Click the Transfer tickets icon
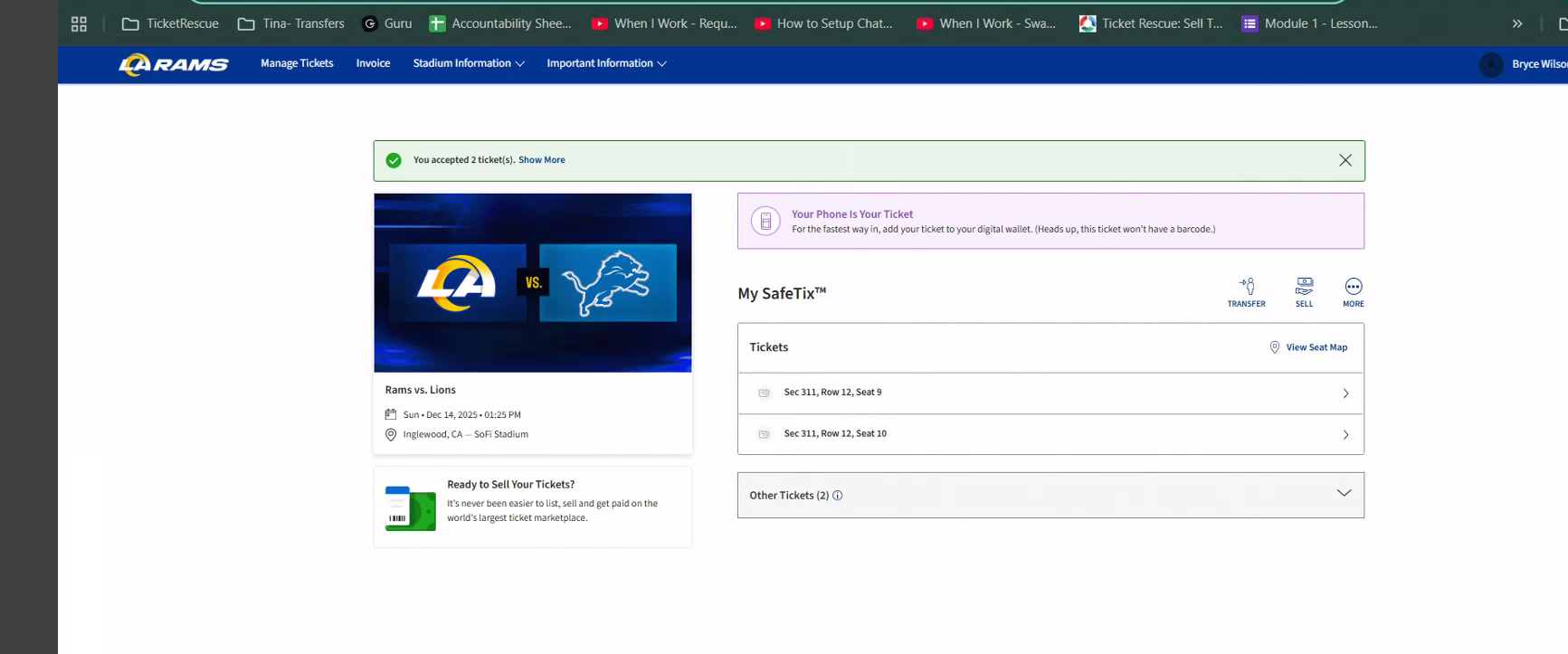 click(1246, 292)
